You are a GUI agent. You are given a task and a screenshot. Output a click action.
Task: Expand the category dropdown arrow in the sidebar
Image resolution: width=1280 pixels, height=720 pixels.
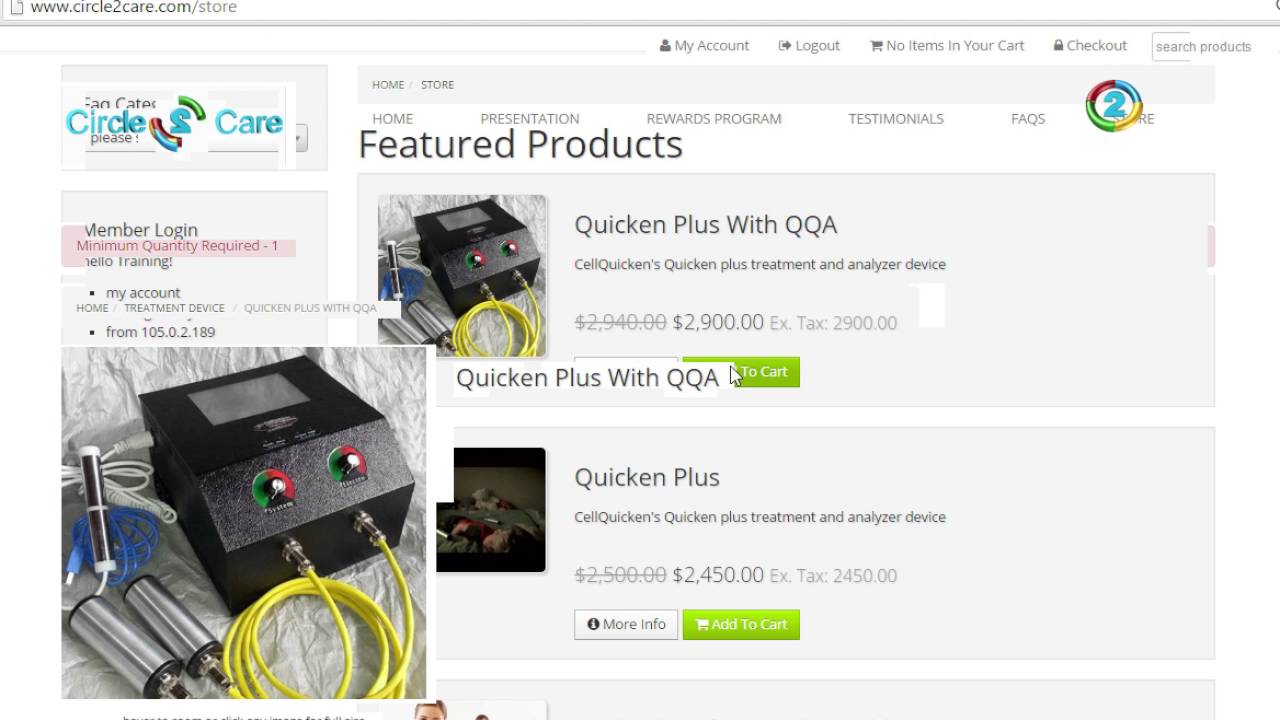point(301,138)
